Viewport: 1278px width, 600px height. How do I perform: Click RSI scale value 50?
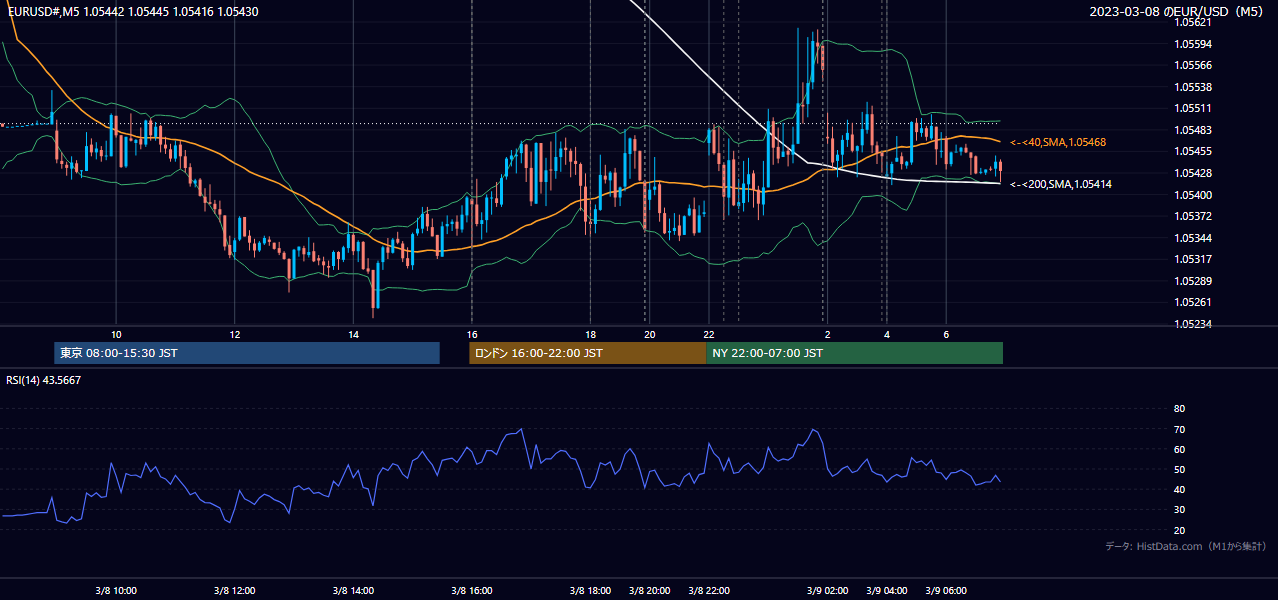pyautogui.click(x=1179, y=469)
